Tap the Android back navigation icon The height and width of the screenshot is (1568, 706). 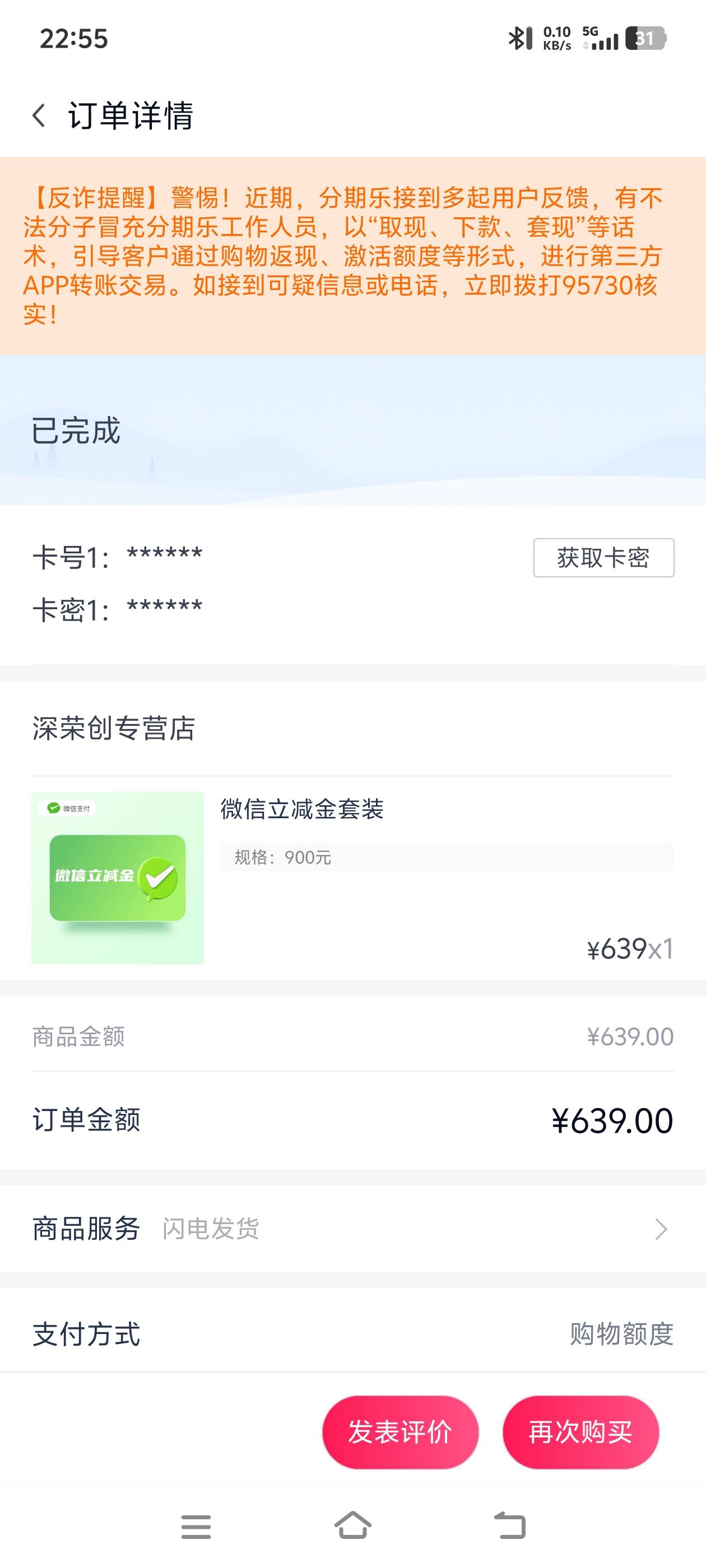tap(510, 1526)
